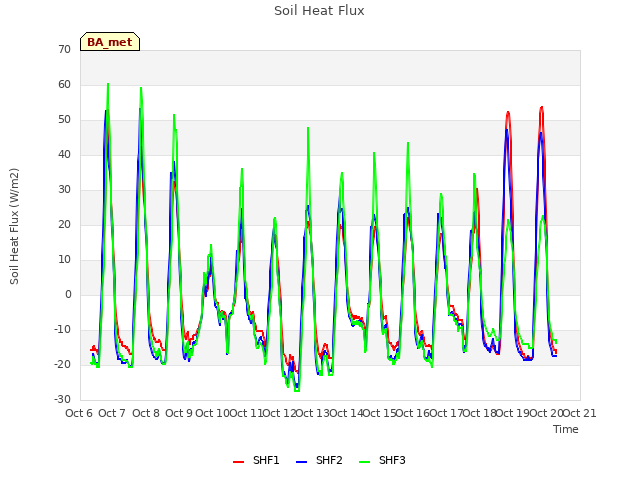Click the blue SHF2 legend line swatch
This screenshot has height=480, width=640.
tap(301, 462)
